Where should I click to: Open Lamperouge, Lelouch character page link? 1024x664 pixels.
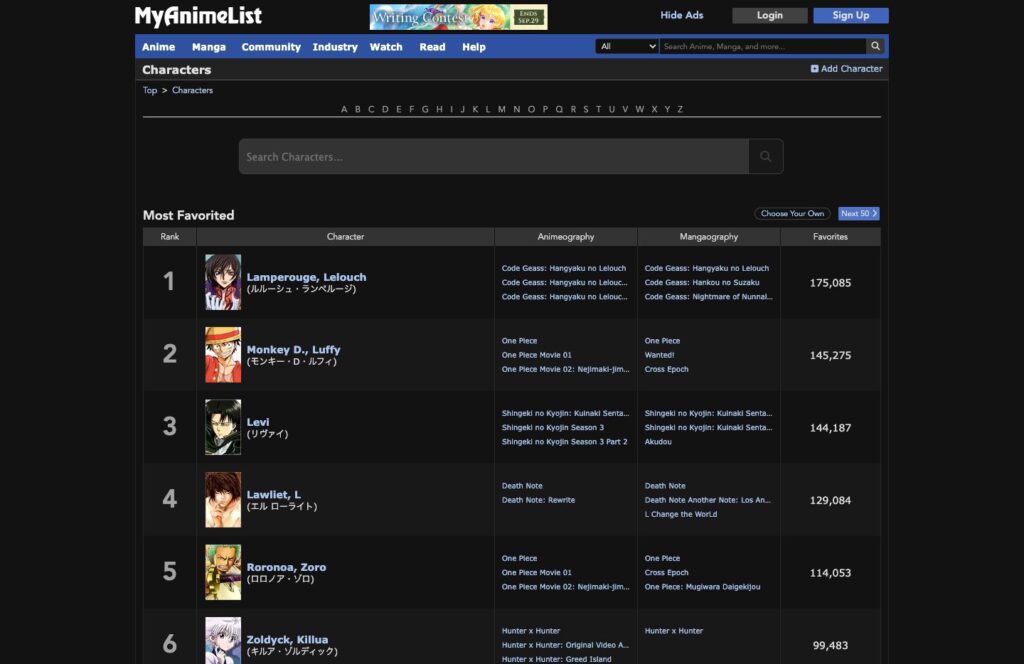tap(306, 277)
